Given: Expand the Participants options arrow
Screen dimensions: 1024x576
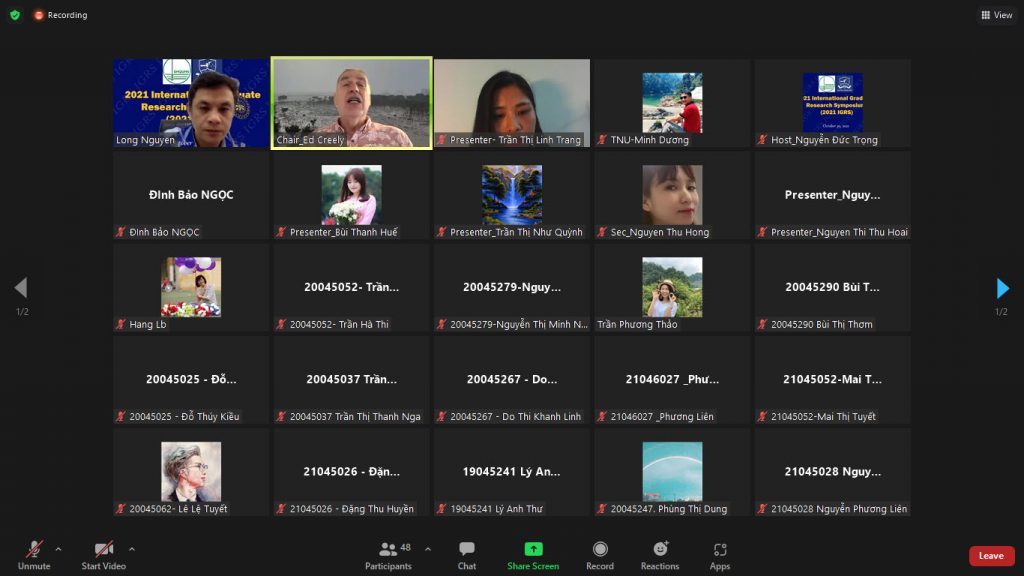Looking at the screenshot, I should click(428, 549).
